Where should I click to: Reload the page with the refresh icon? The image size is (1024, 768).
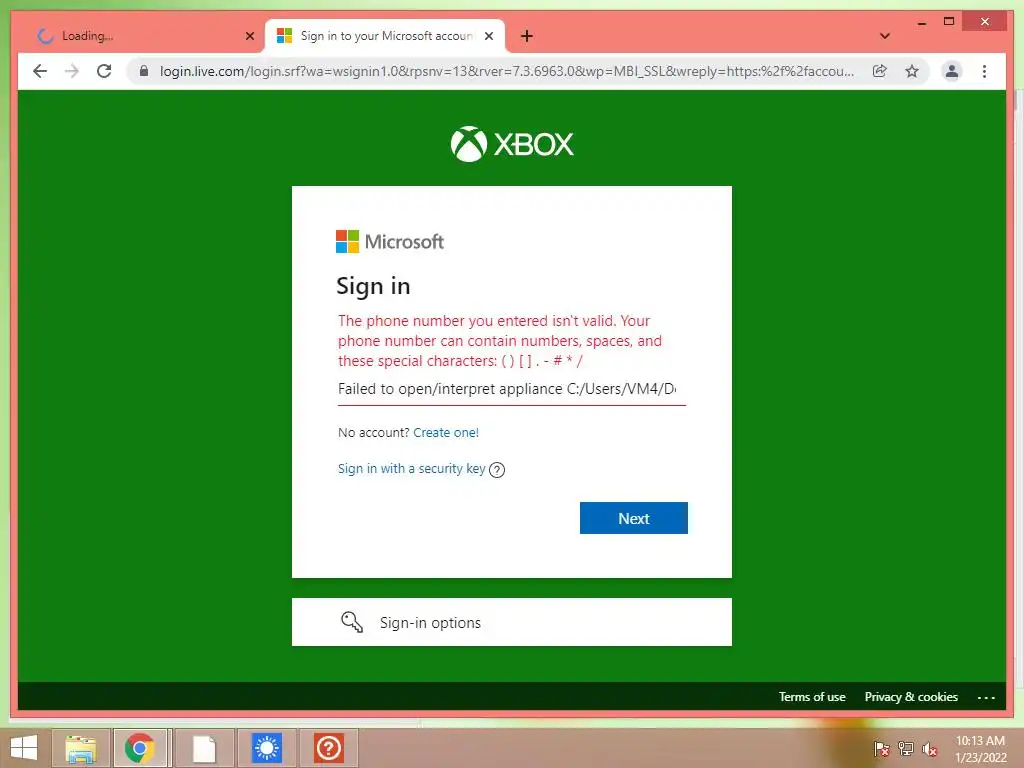click(104, 71)
